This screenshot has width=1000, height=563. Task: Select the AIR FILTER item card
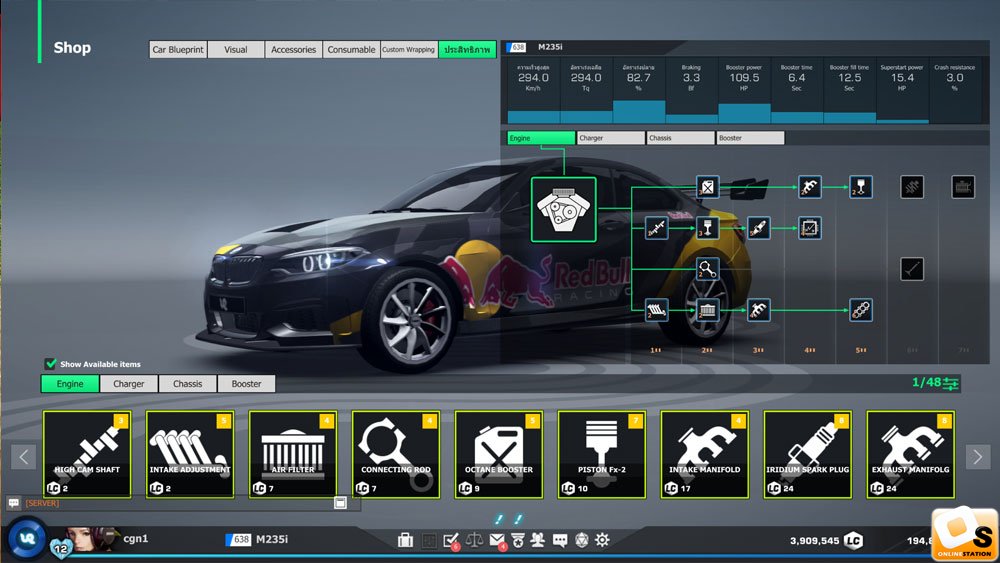(293, 455)
